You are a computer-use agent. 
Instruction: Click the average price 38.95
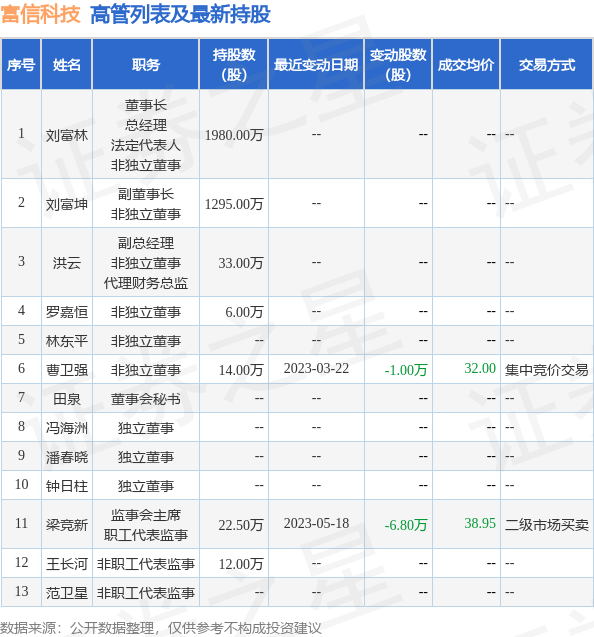[x=480, y=524]
